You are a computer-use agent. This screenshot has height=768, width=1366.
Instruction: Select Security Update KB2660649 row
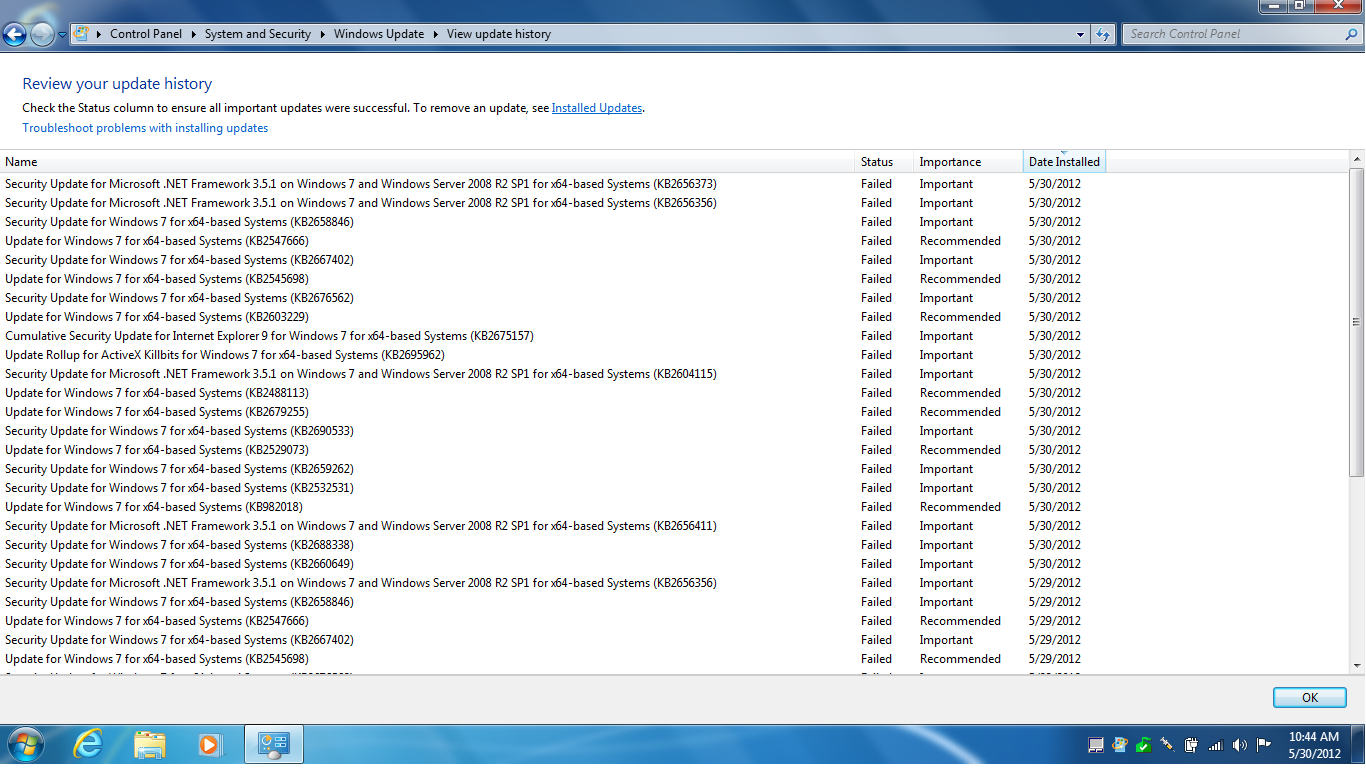(553, 564)
